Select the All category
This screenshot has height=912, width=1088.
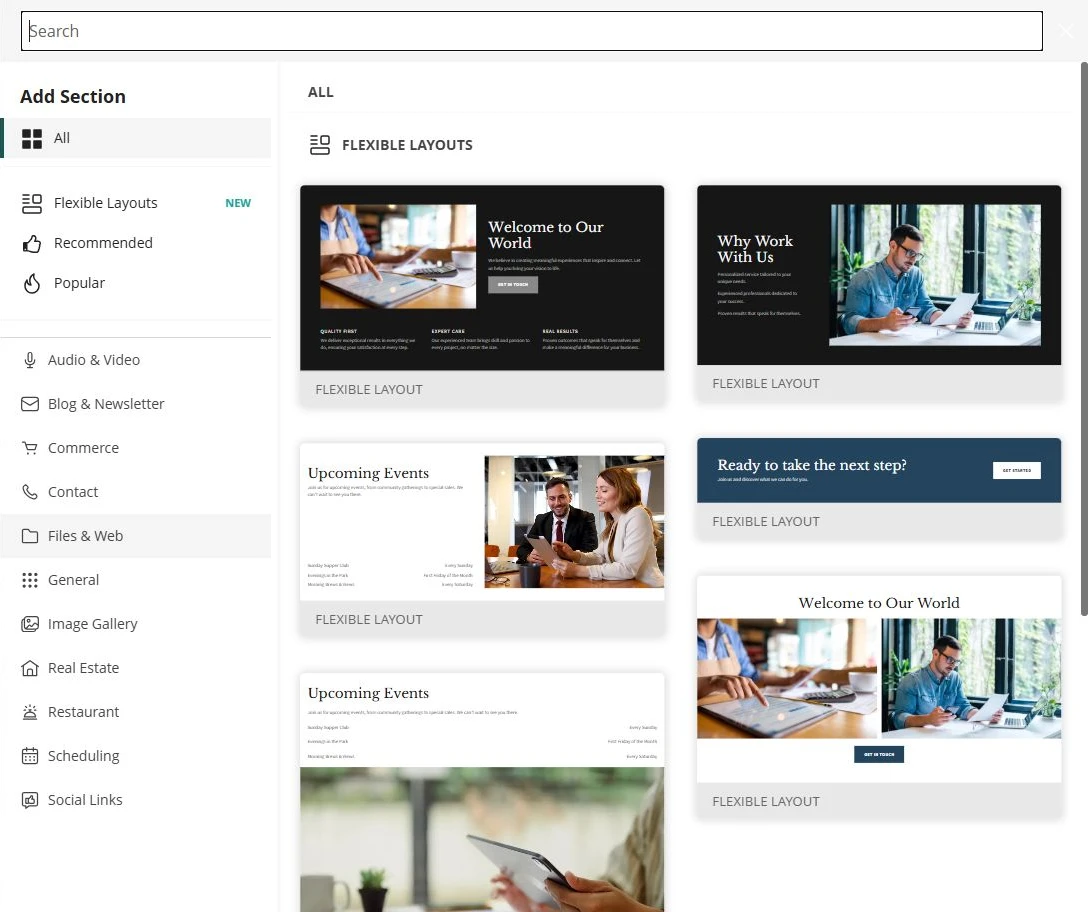137,138
